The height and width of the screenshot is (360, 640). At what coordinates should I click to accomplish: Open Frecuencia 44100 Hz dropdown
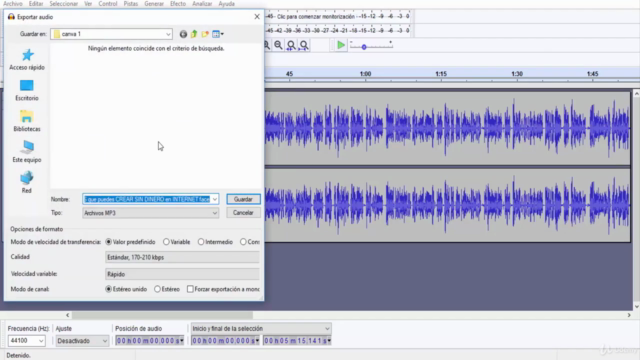point(27,341)
